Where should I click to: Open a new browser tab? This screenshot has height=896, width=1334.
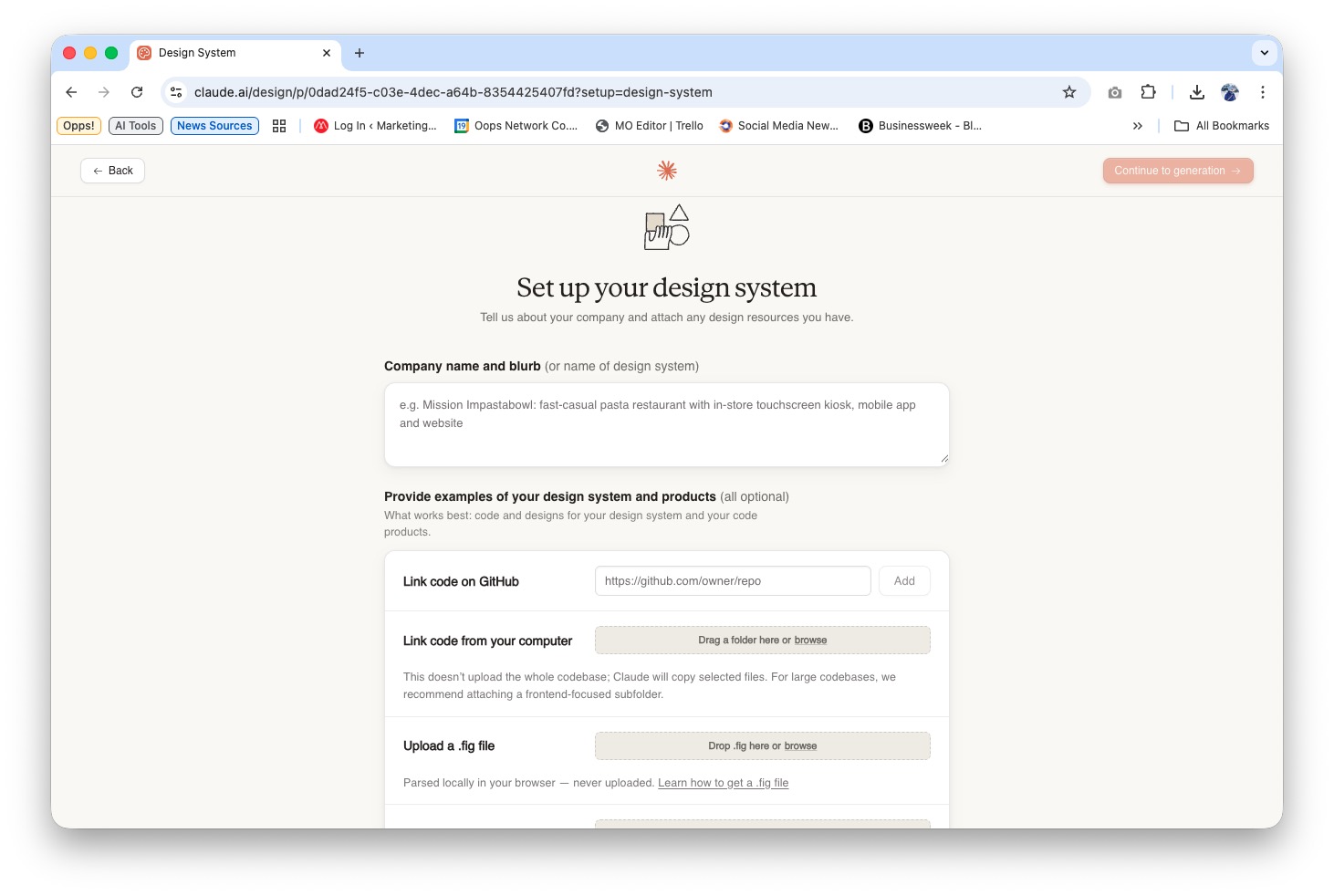click(x=360, y=53)
